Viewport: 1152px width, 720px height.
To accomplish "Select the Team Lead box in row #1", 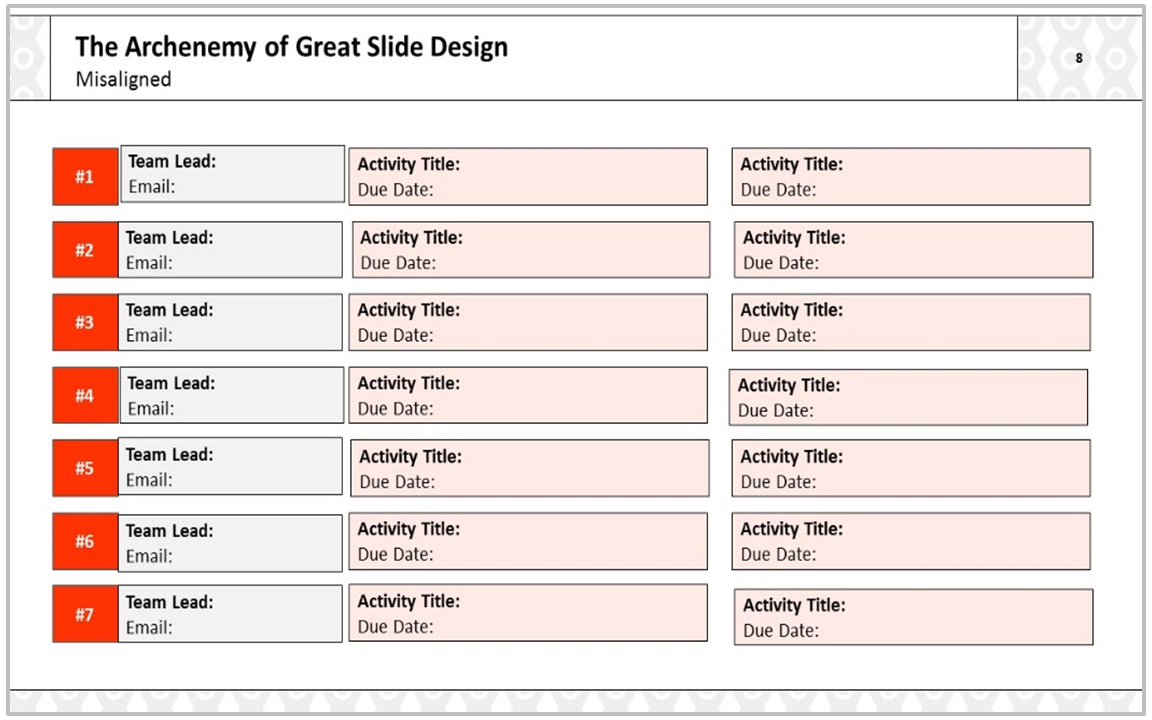I will (232, 174).
